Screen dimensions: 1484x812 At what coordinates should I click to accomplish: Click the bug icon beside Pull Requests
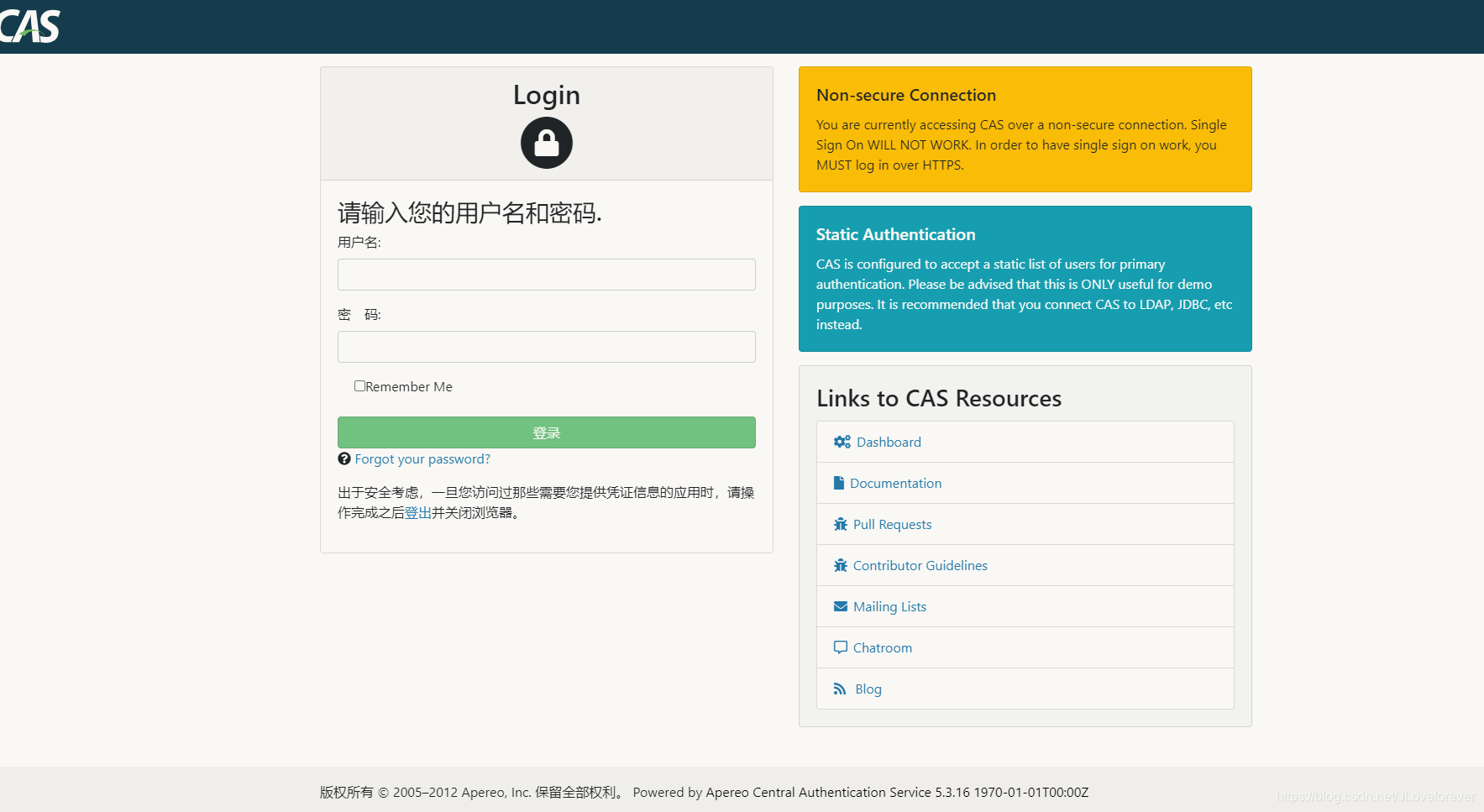click(841, 524)
